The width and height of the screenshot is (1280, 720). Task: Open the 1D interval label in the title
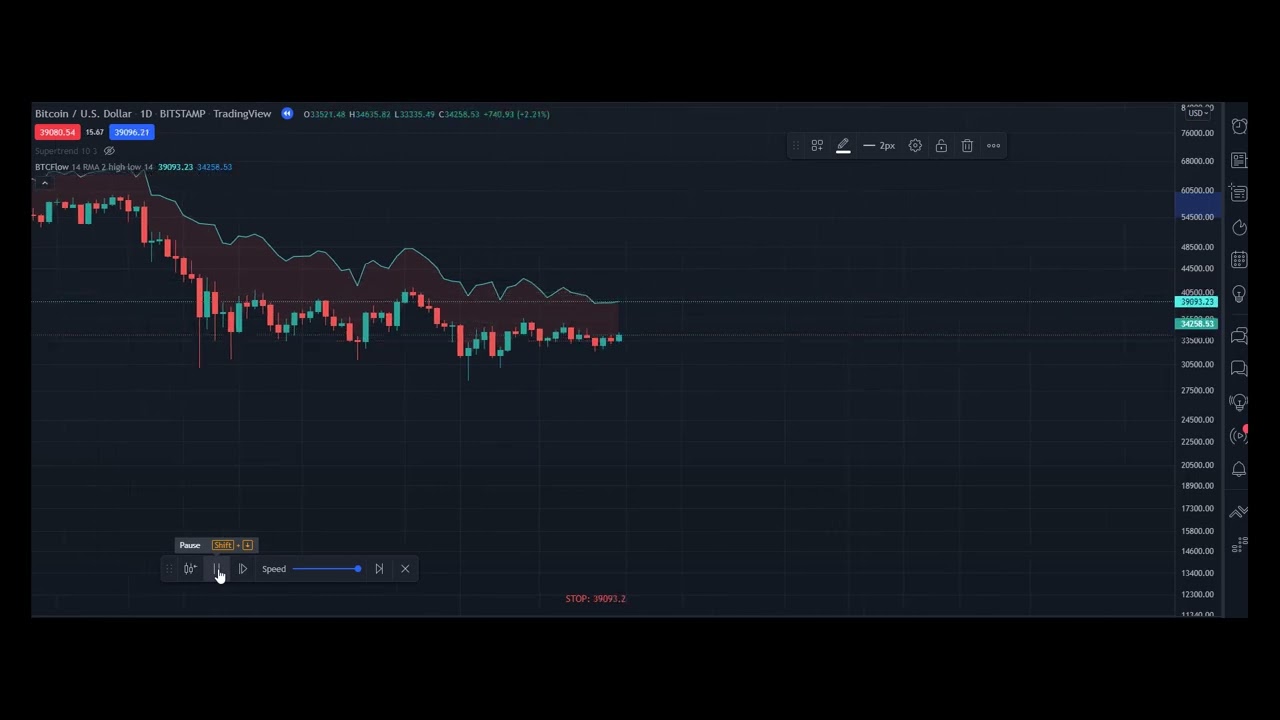pyautogui.click(x=146, y=114)
